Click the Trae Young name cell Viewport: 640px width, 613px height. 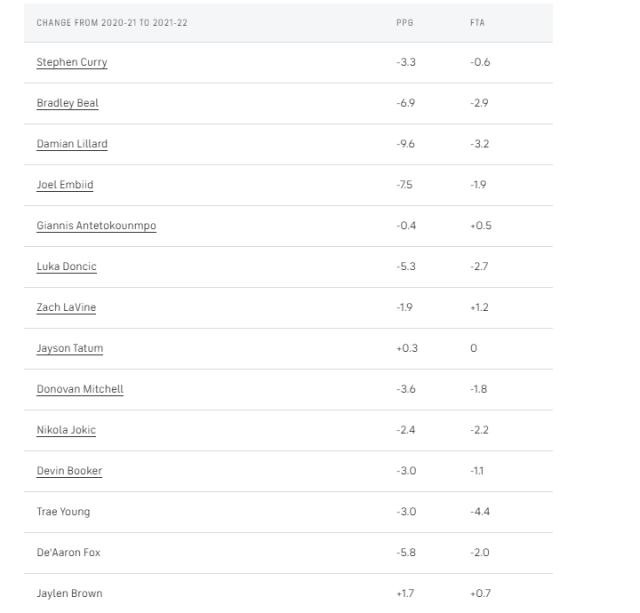(63, 512)
